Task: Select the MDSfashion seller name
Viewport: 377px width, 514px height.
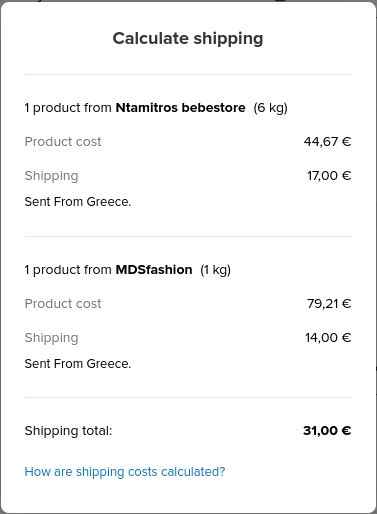Action: [154, 270]
